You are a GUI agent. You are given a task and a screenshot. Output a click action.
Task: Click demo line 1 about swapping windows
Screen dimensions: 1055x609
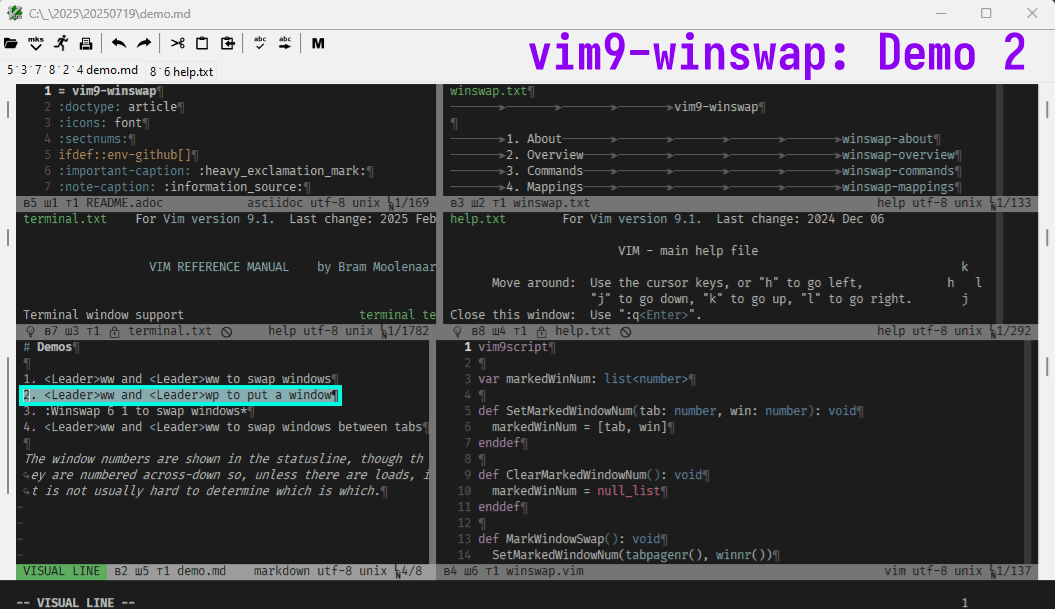coord(180,379)
